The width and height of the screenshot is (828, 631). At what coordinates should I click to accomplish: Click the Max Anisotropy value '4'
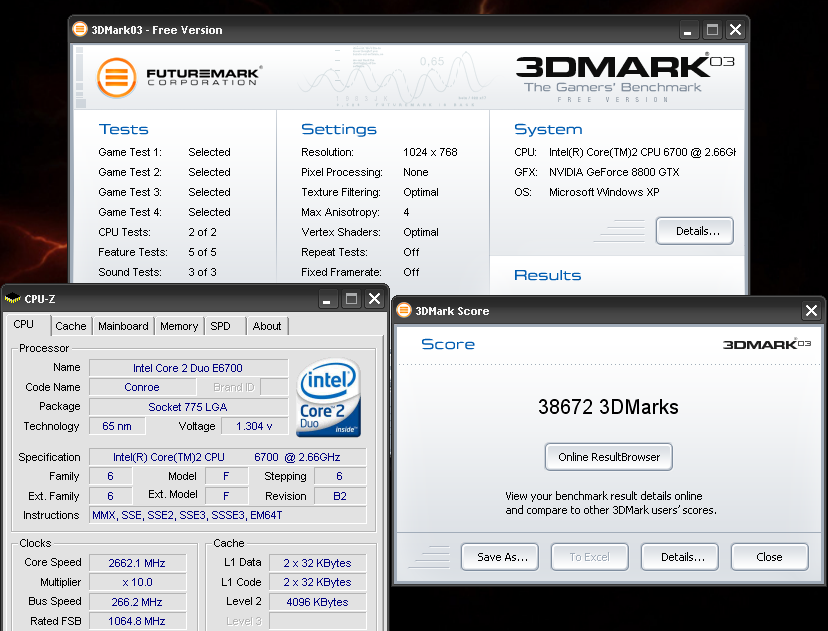point(406,212)
